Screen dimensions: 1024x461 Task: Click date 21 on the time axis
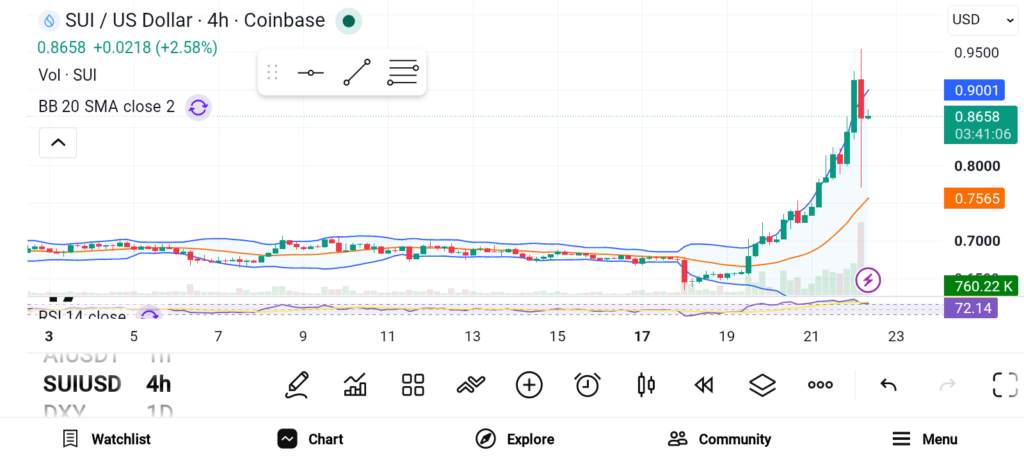(812, 337)
